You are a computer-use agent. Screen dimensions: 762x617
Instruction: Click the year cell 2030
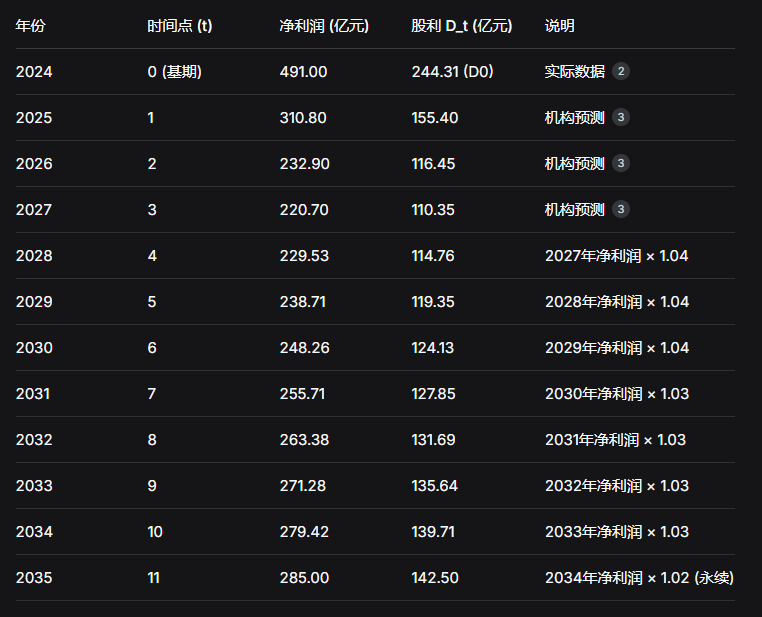34,347
